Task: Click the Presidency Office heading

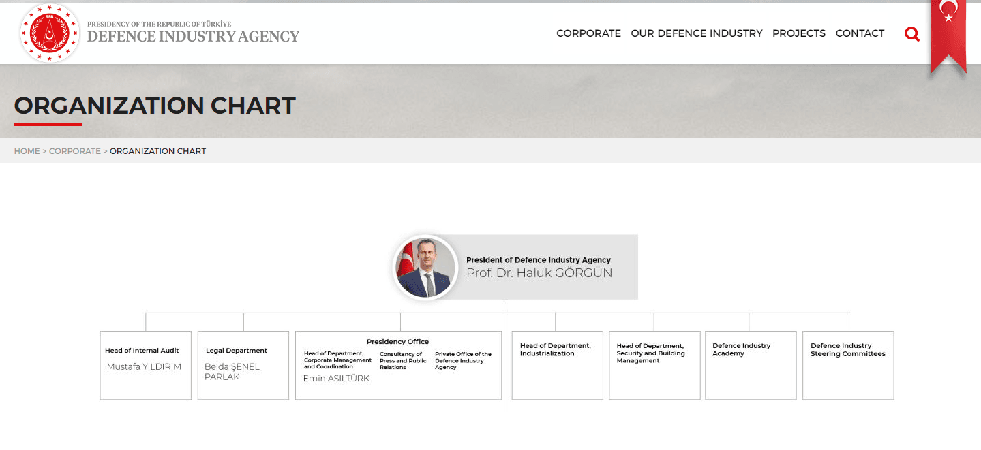Action: tap(397, 341)
